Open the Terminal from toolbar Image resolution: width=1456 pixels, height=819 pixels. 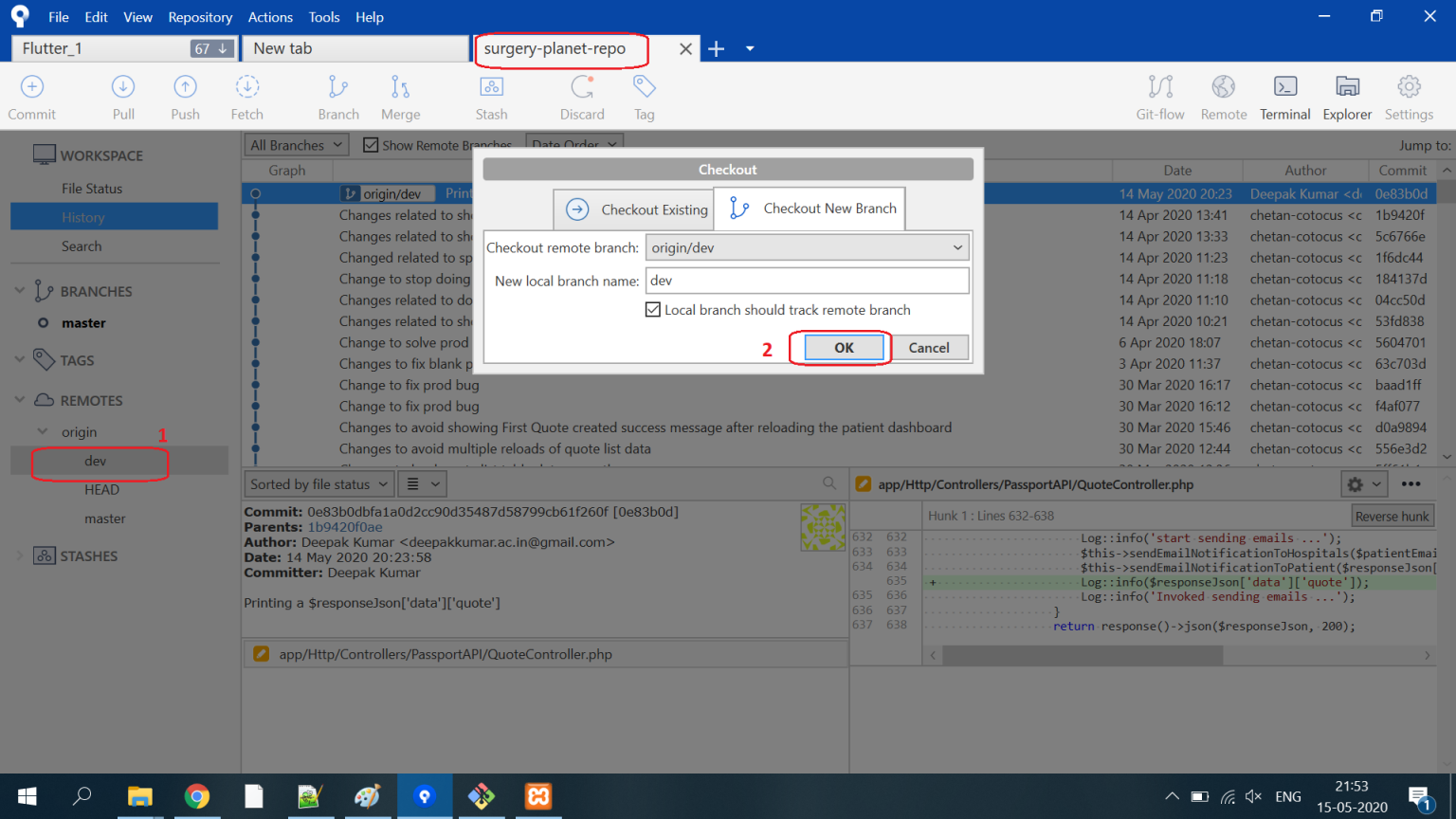1285,98
